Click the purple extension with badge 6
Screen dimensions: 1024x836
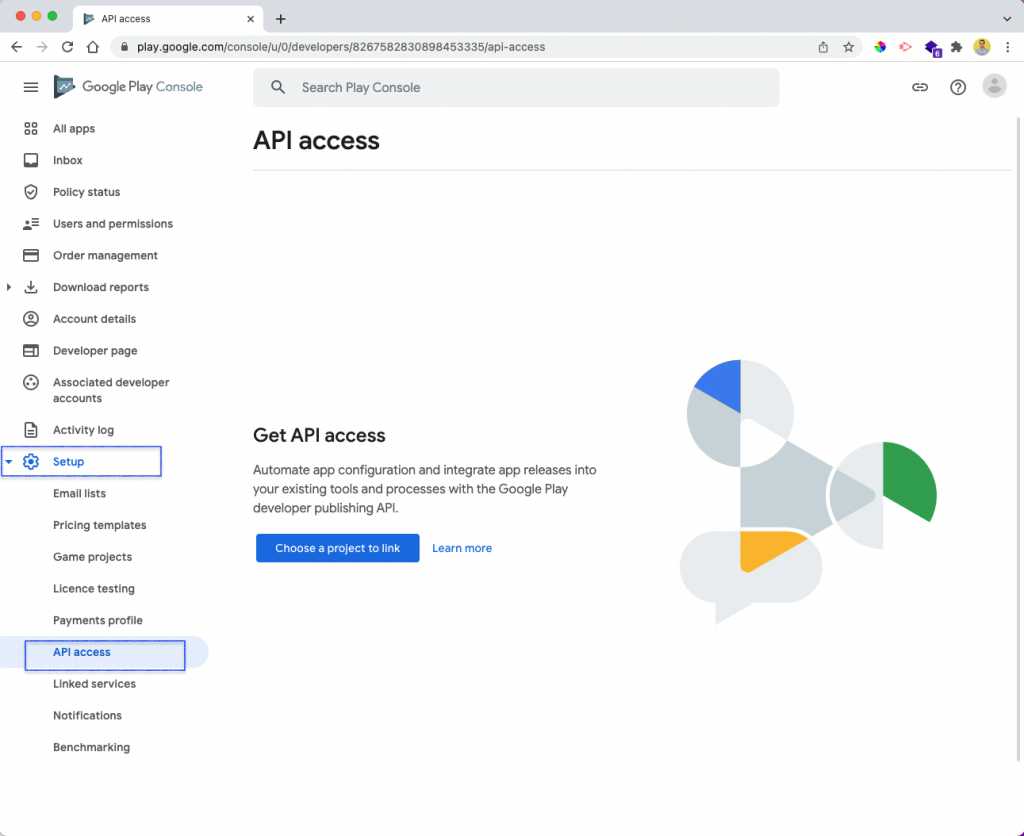coord(932,48)
